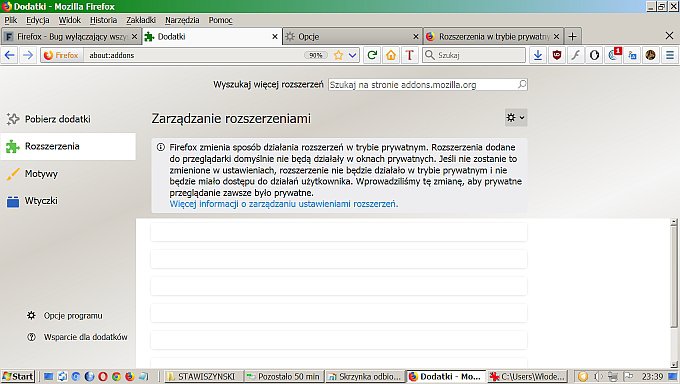
Task: Open the Downloads arrow icon
Action: (538, 55)
